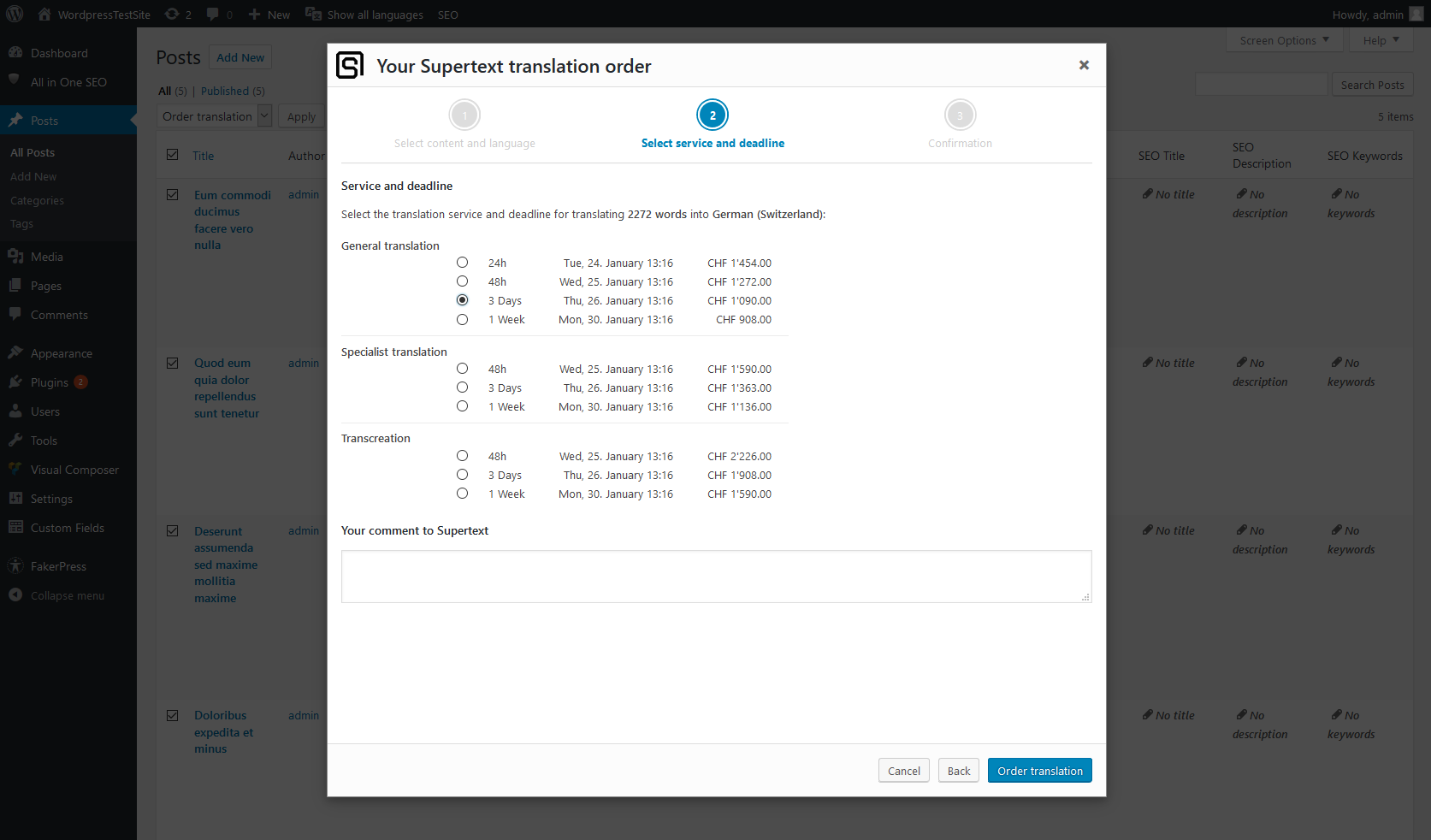Click the Apply bulk action button
1431x840 pixels.
tap(301, 116)
